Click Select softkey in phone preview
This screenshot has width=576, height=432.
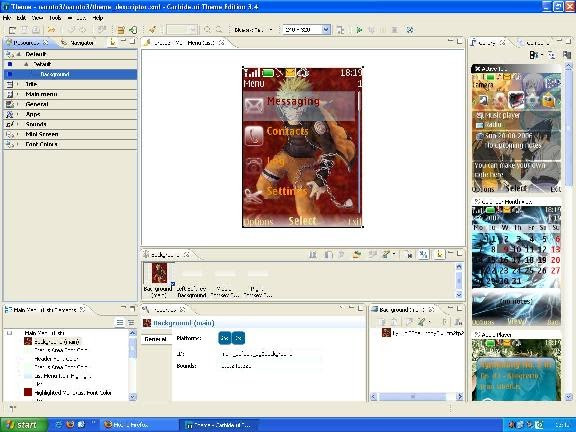[x=302, y=220]
